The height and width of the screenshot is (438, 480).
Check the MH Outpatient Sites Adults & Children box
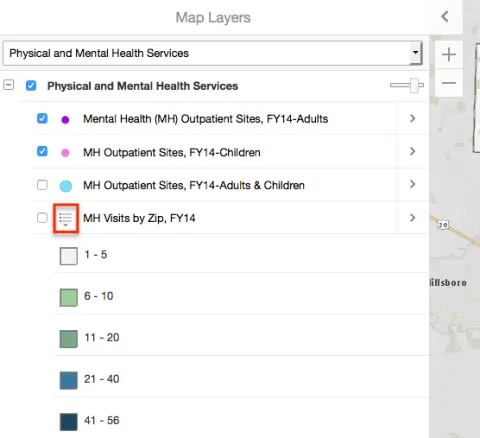42,184
